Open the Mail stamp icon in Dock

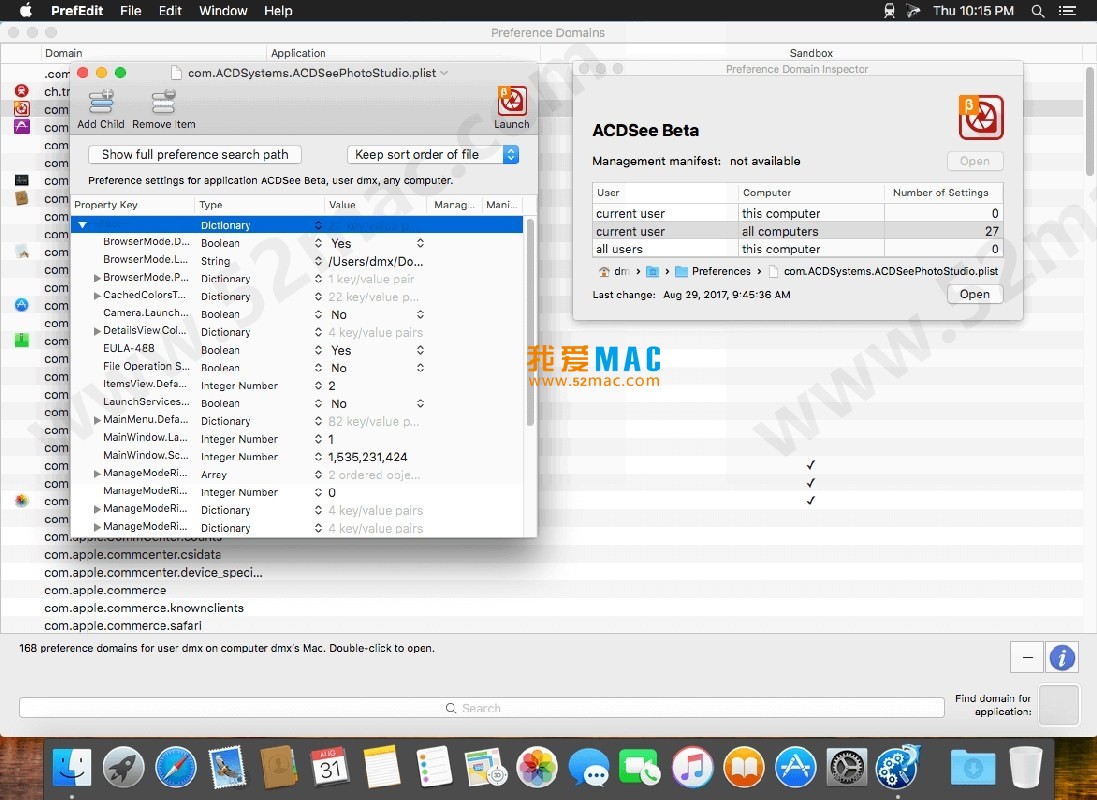tap(227, 767)
